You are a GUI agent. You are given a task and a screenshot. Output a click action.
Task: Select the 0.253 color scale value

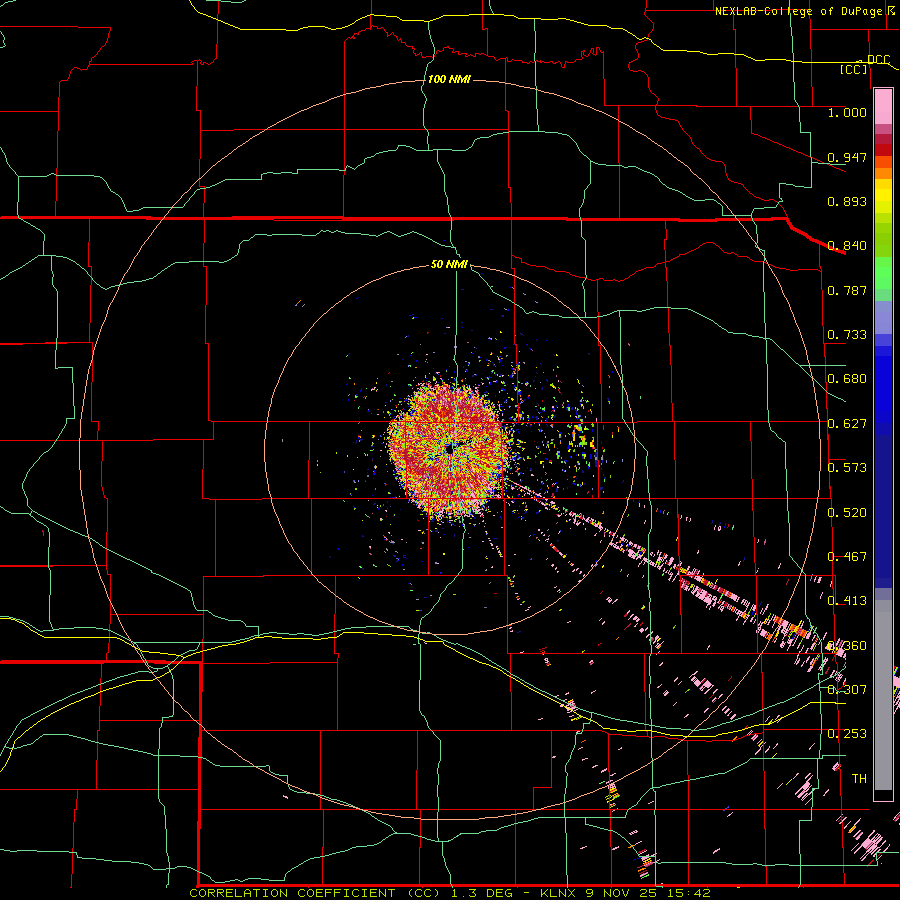click(x=847, y=734)
